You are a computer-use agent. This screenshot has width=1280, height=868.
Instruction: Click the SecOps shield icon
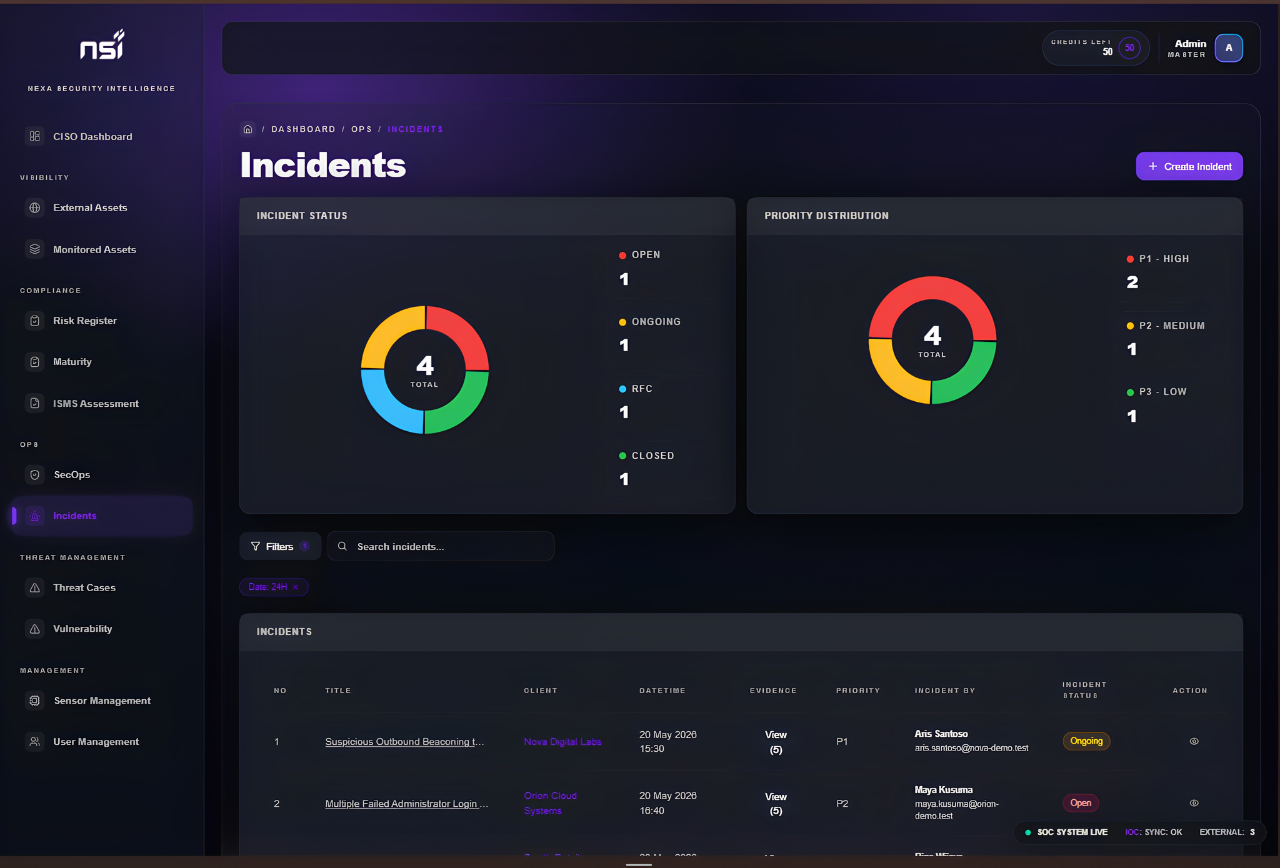(35, 475)
